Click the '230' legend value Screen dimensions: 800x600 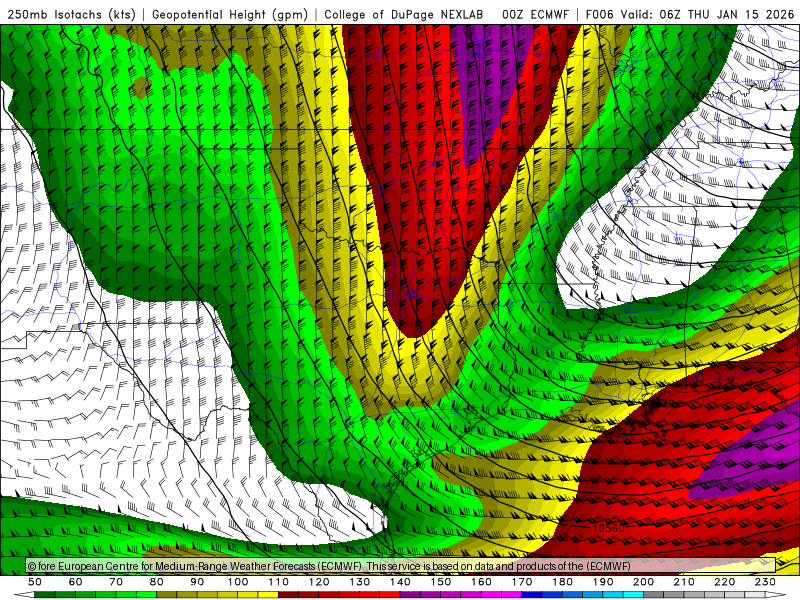pyautogui.click(x=765, y=582)
